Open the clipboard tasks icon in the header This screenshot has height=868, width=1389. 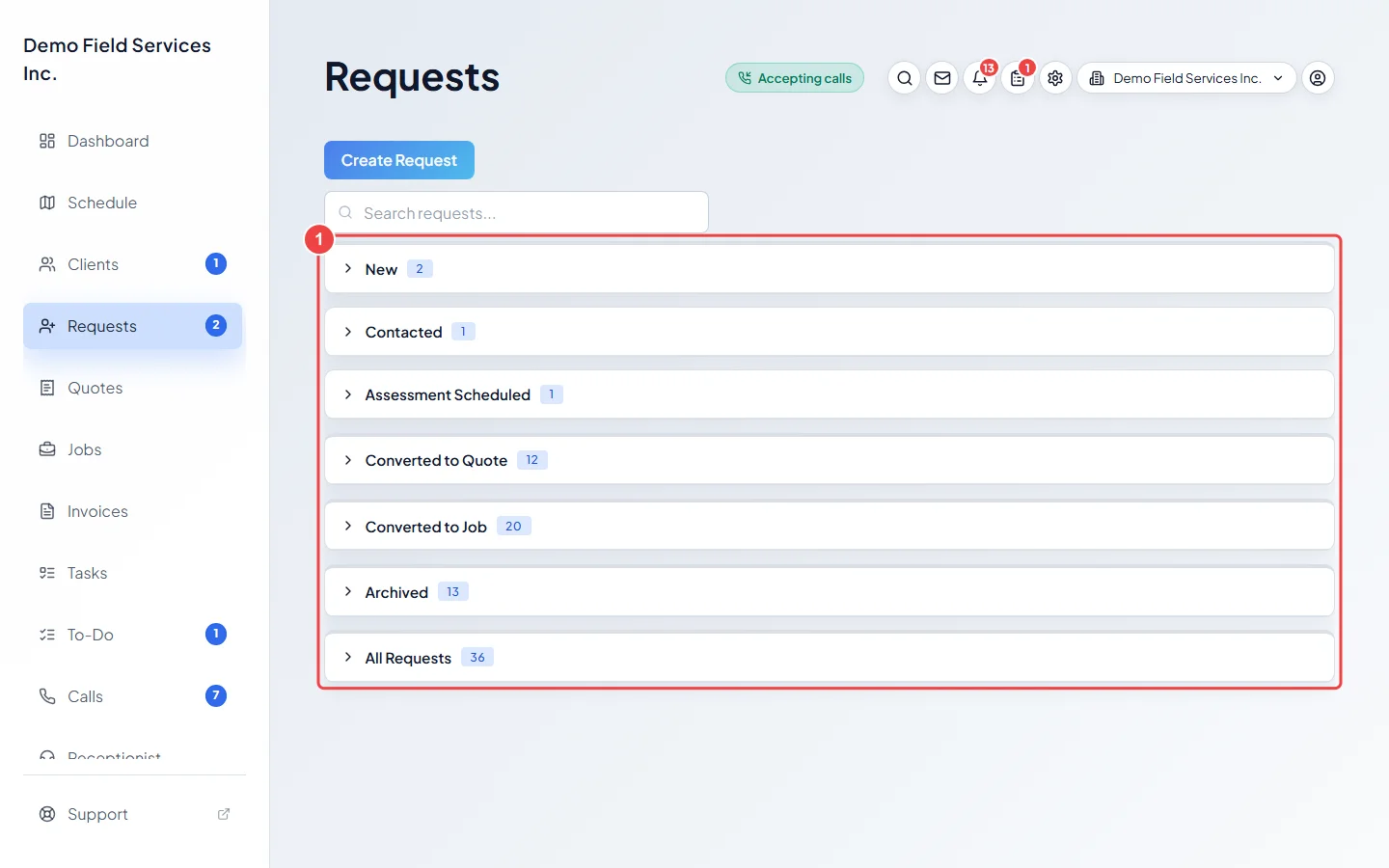(1018, 78)
